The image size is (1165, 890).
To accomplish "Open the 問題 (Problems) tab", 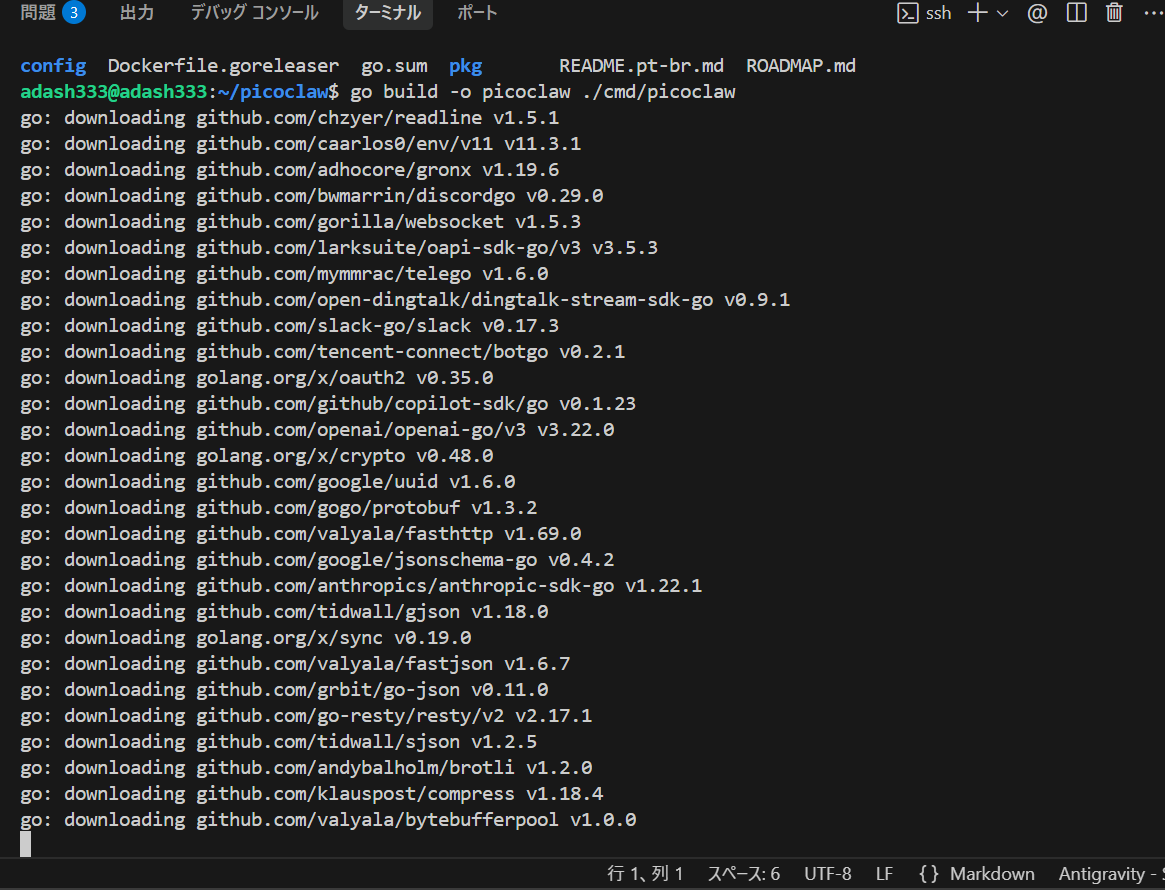I will click(38, 13).
